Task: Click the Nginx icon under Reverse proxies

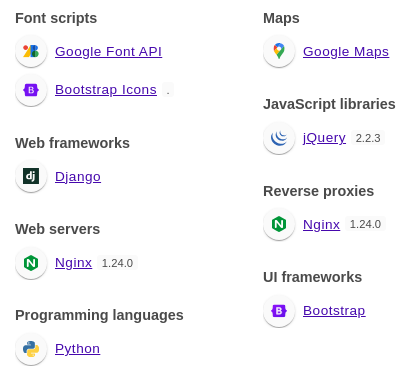Action: coord(279,224)
